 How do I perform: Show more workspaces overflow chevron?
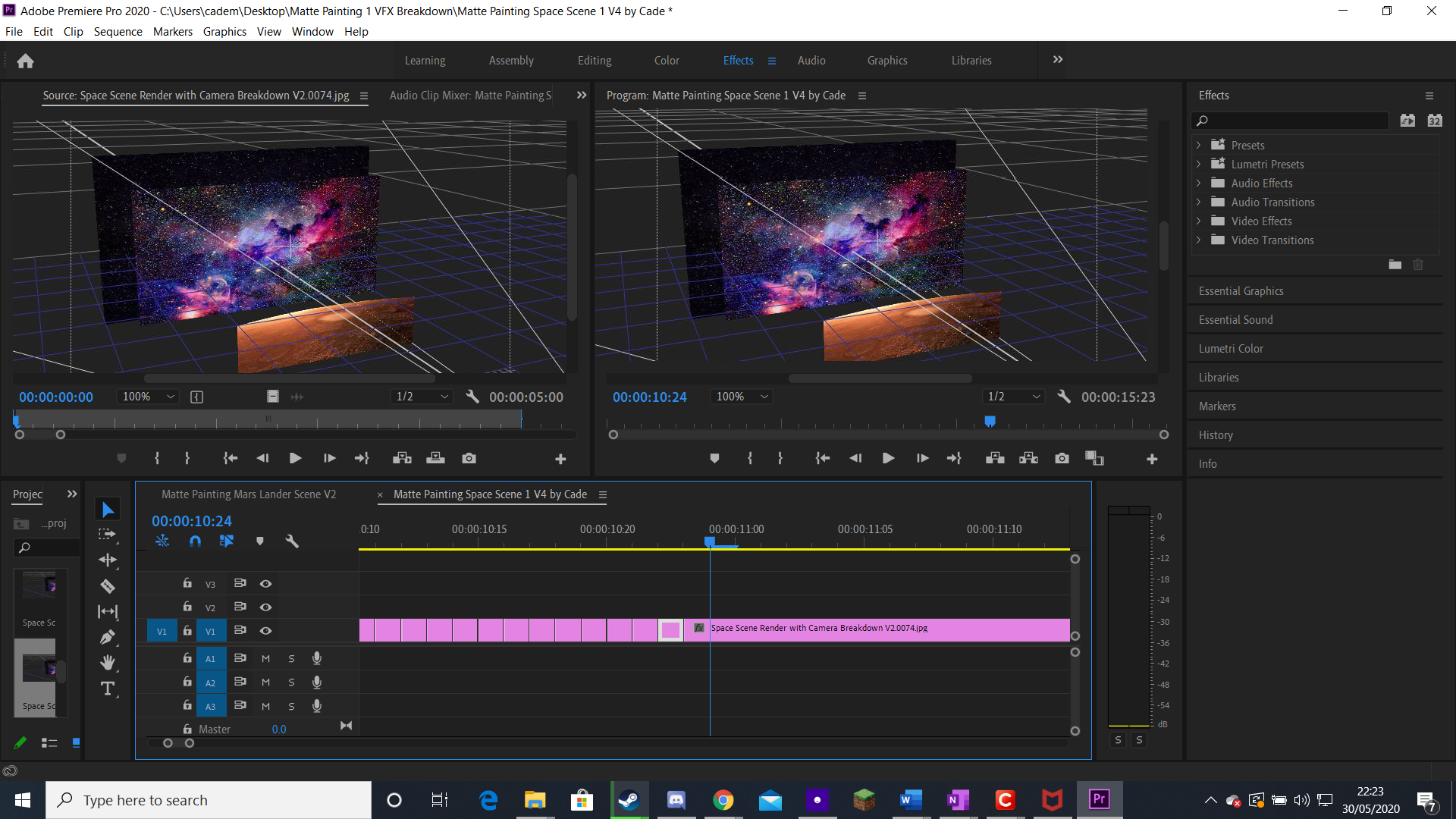tap(1058, 60)
